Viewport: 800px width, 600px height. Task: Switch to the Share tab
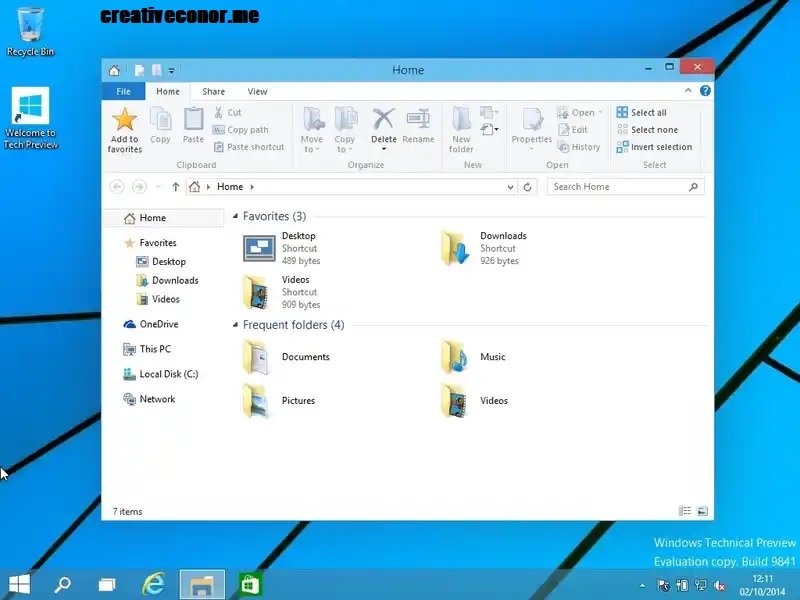(213, 91)
